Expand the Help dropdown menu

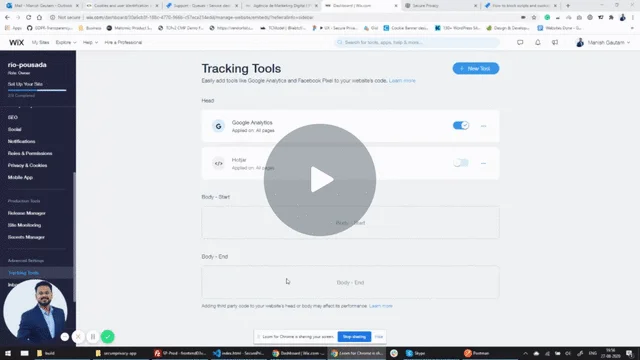tap(90, 42)
